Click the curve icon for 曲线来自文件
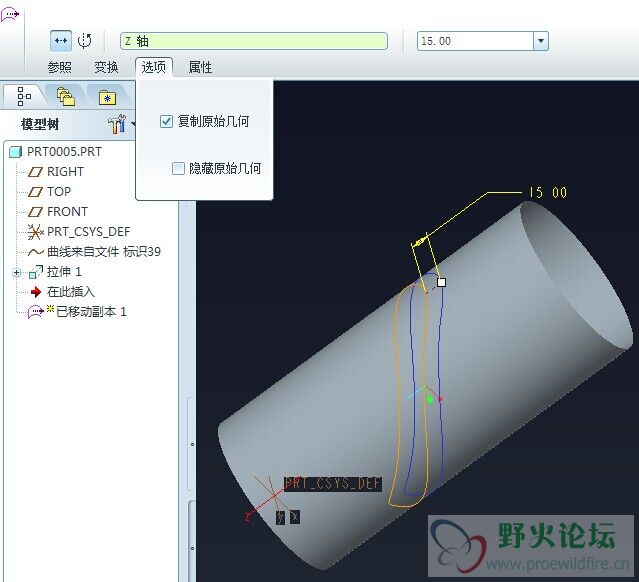 click(35, 252)
